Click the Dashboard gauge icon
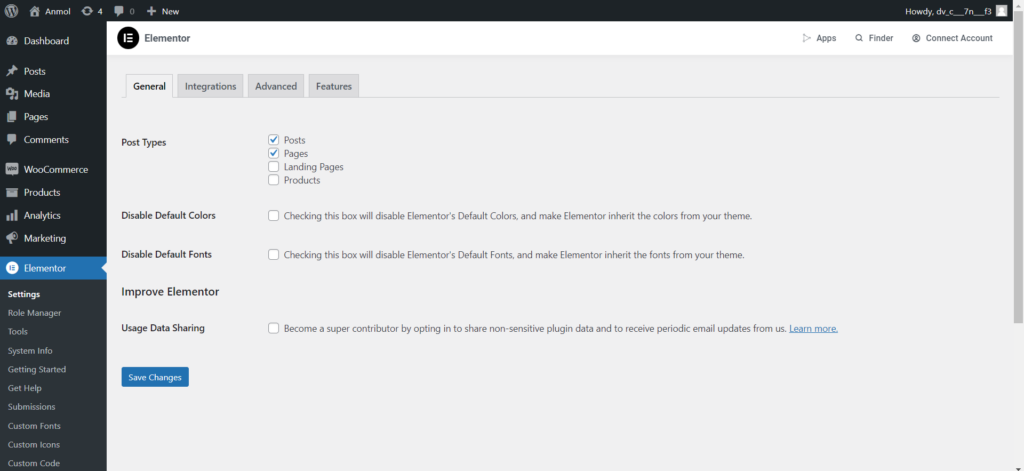This screenshot has width=1024, height=471. (12, 41)
